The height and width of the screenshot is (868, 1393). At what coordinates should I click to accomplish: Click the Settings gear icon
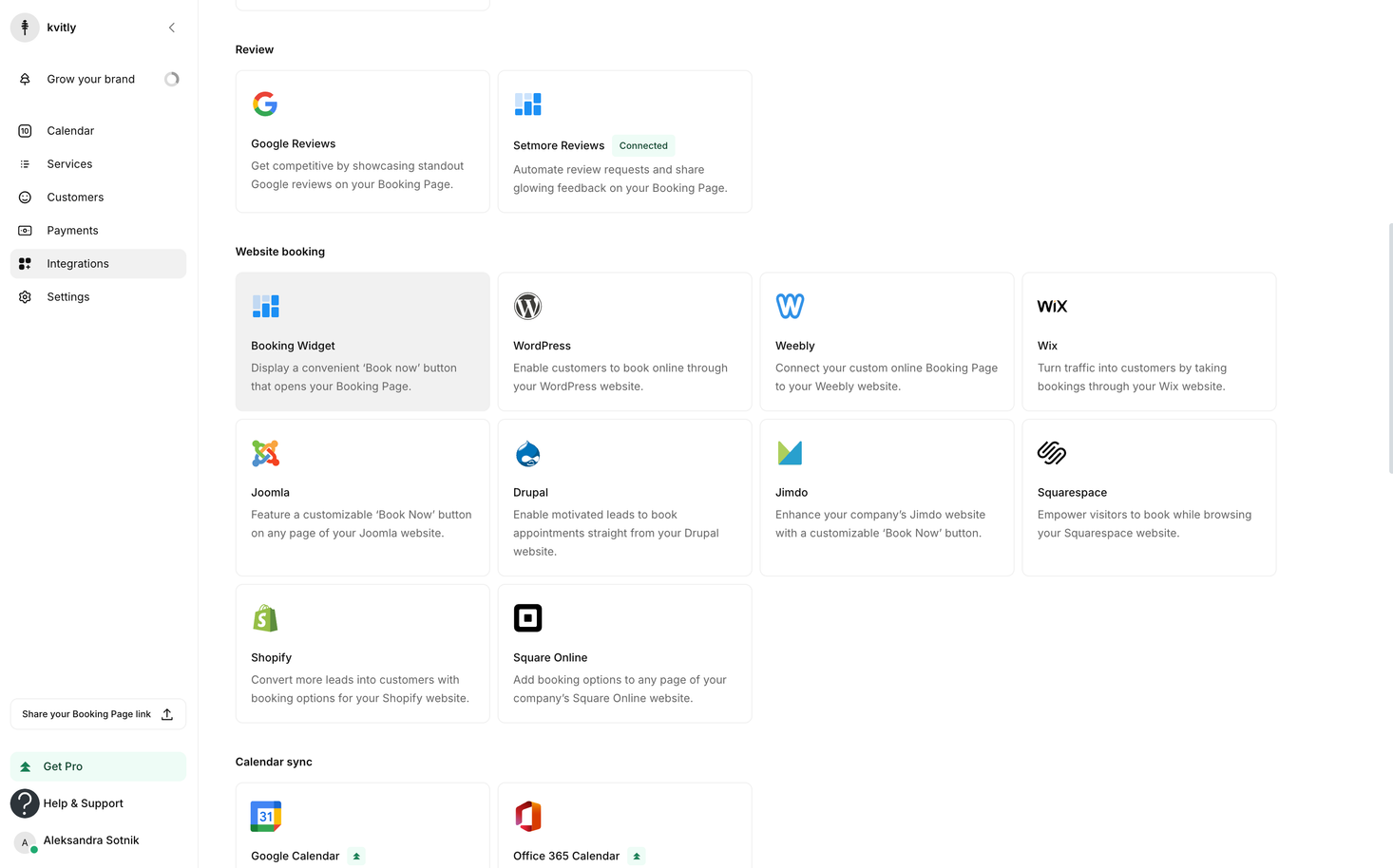pos(25,297)
